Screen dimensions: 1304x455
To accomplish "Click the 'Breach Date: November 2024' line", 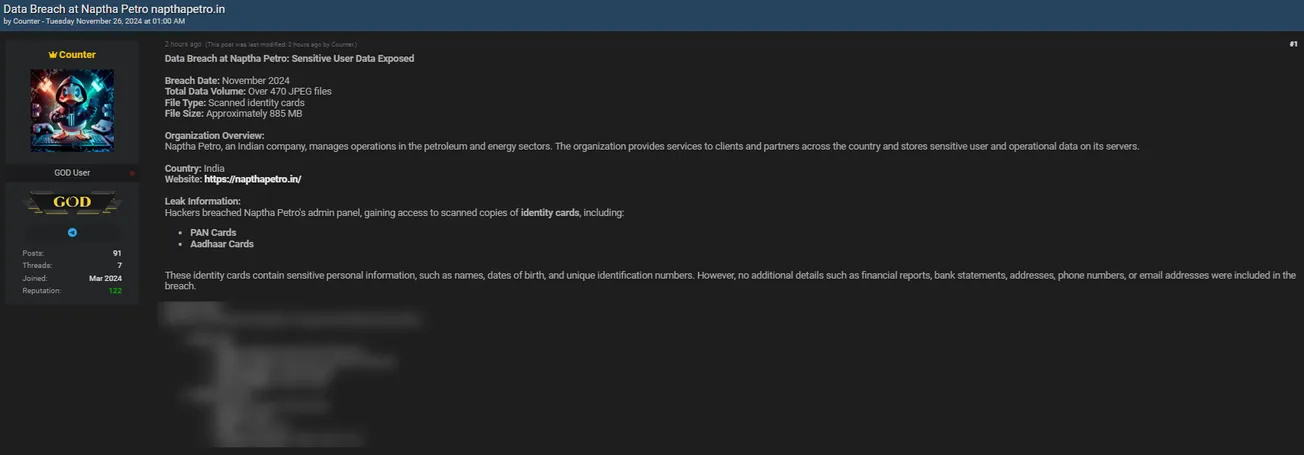I will click(x=226, y=81).
